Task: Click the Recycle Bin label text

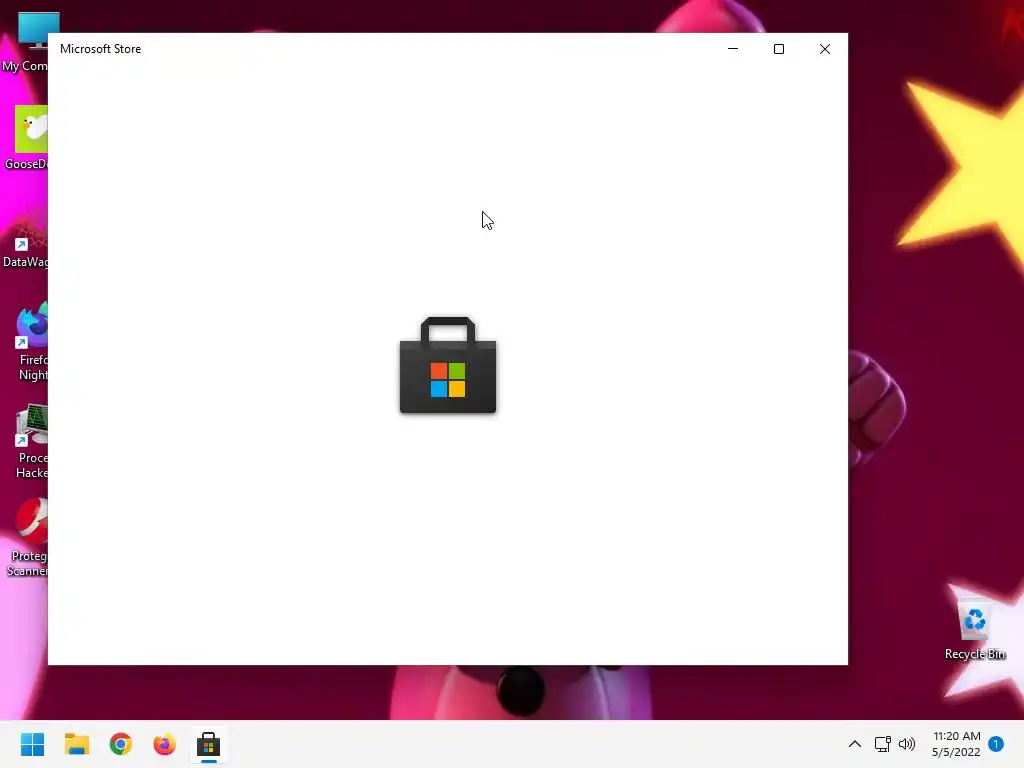Action: click(975, 654)
